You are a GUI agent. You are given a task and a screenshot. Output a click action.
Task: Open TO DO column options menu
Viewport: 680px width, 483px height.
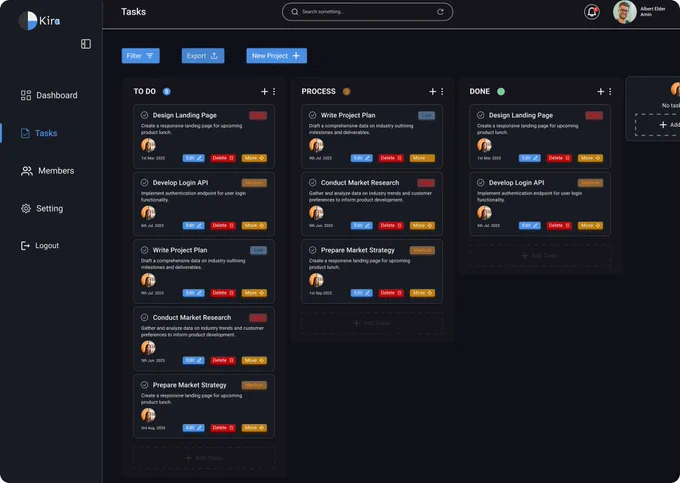point(274,91)
